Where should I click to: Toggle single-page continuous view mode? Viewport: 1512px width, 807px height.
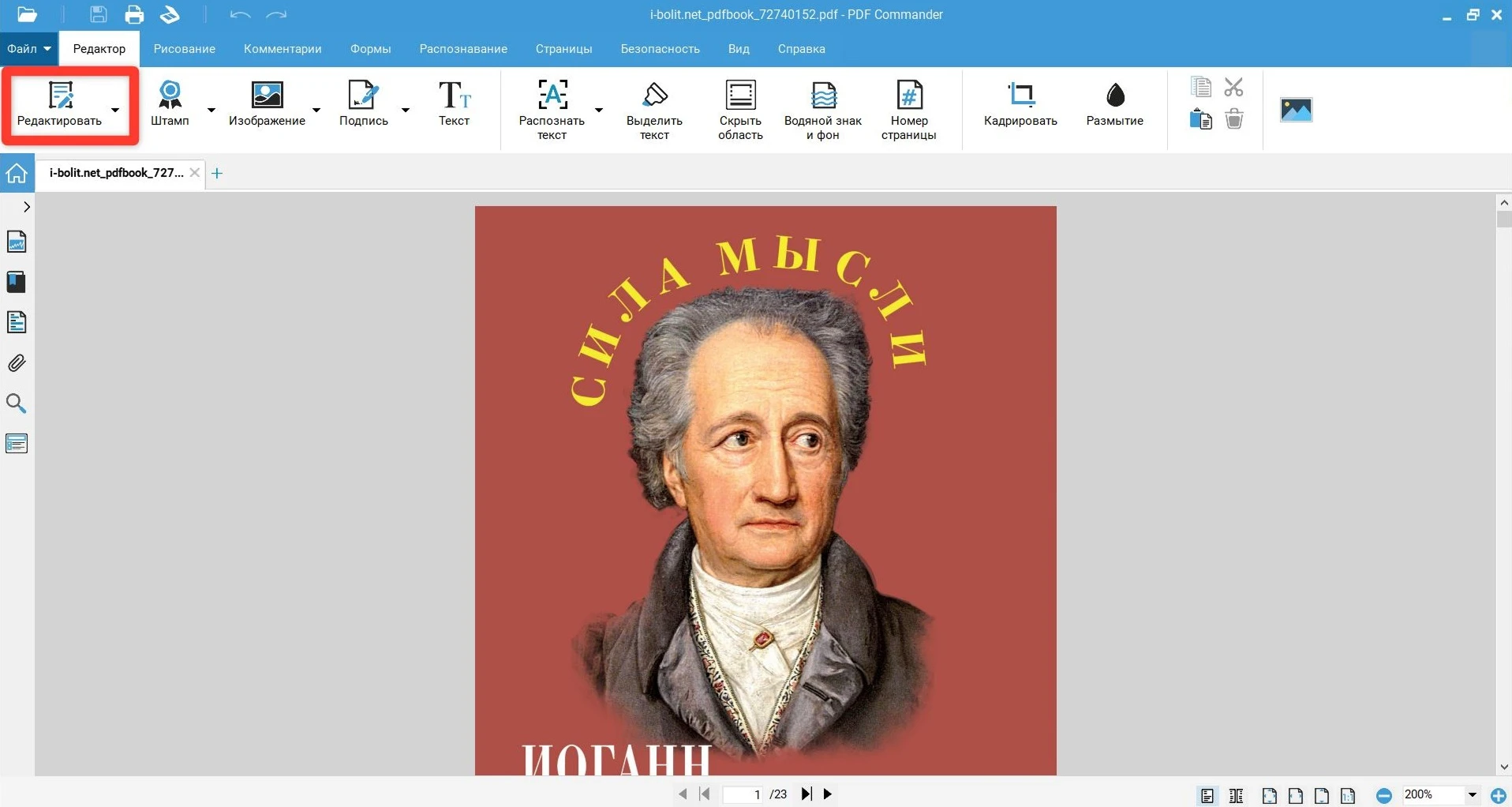click(1207, 795)
